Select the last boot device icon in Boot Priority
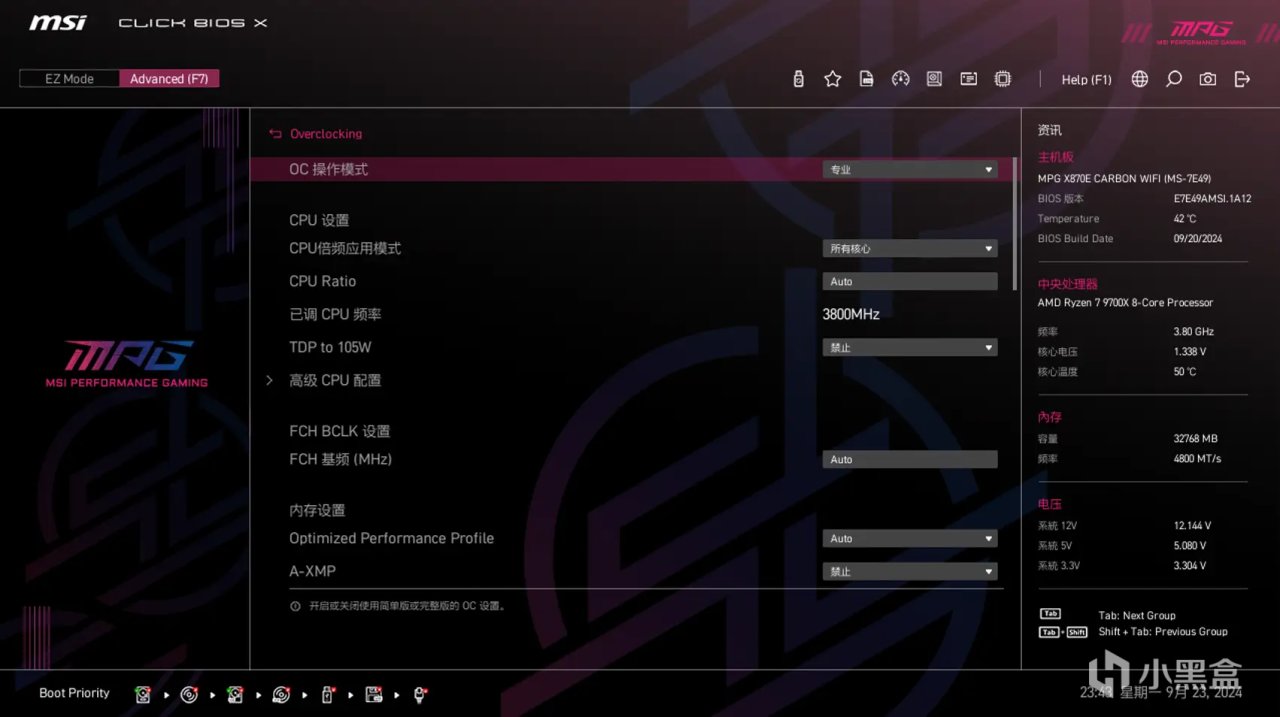The width and height of the screenshot is (1280, 717). coord(420,694)
